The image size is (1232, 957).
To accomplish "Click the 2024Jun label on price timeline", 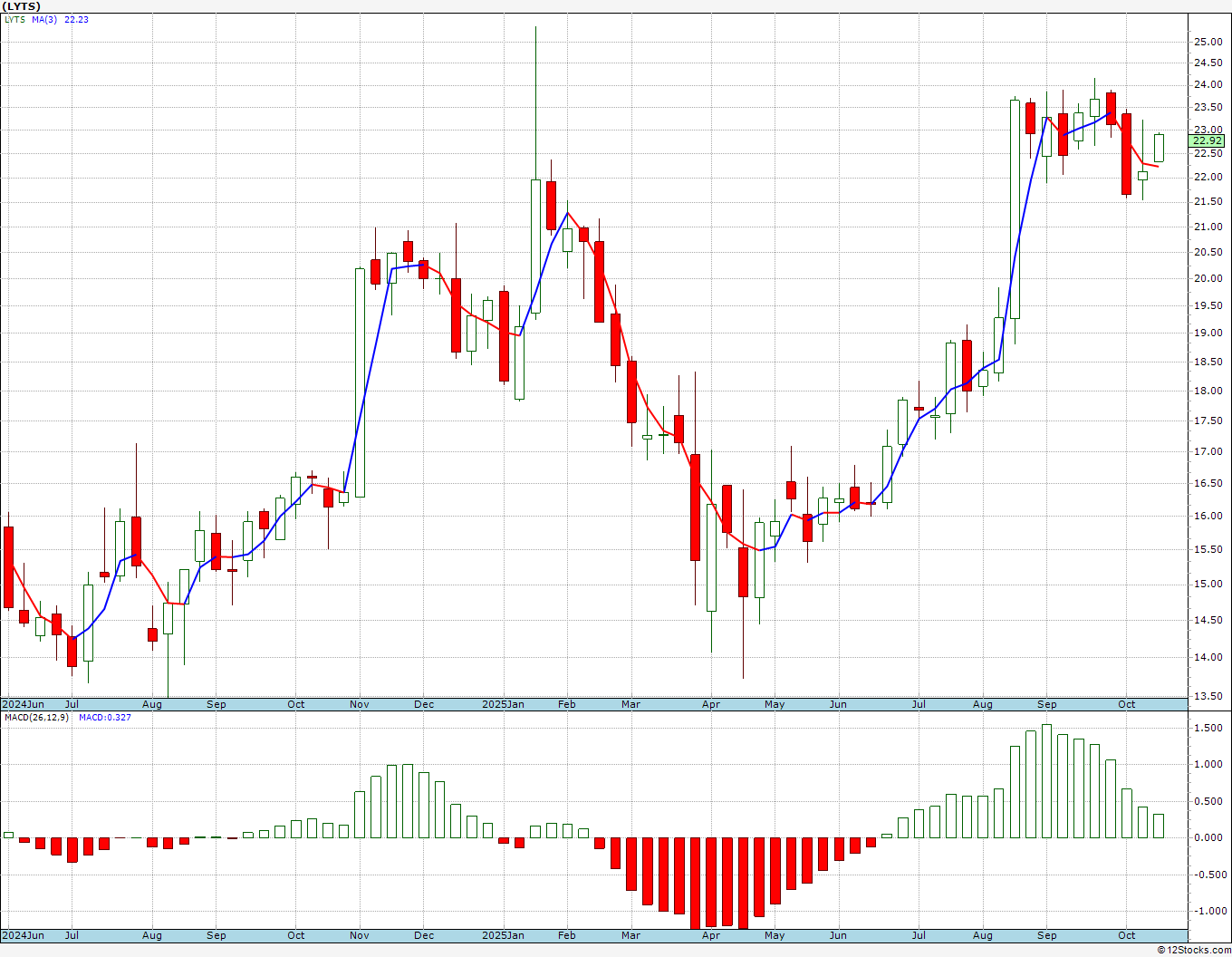I will (x=23, y=704).
